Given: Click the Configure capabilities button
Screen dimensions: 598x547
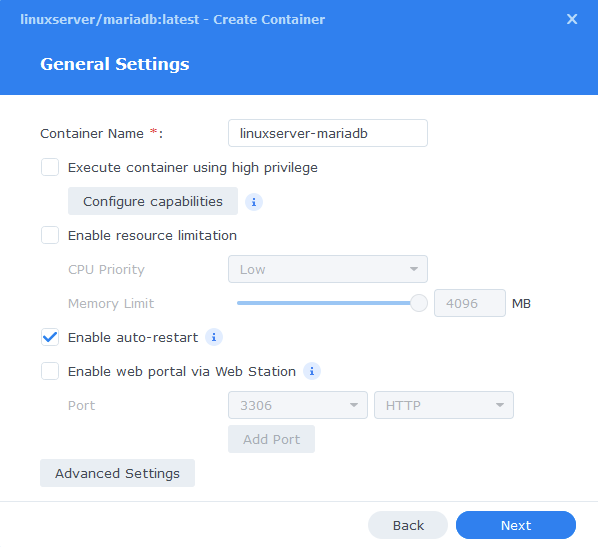Looking at the screenshot, I should pyautogui.click(x=153, y=201).
